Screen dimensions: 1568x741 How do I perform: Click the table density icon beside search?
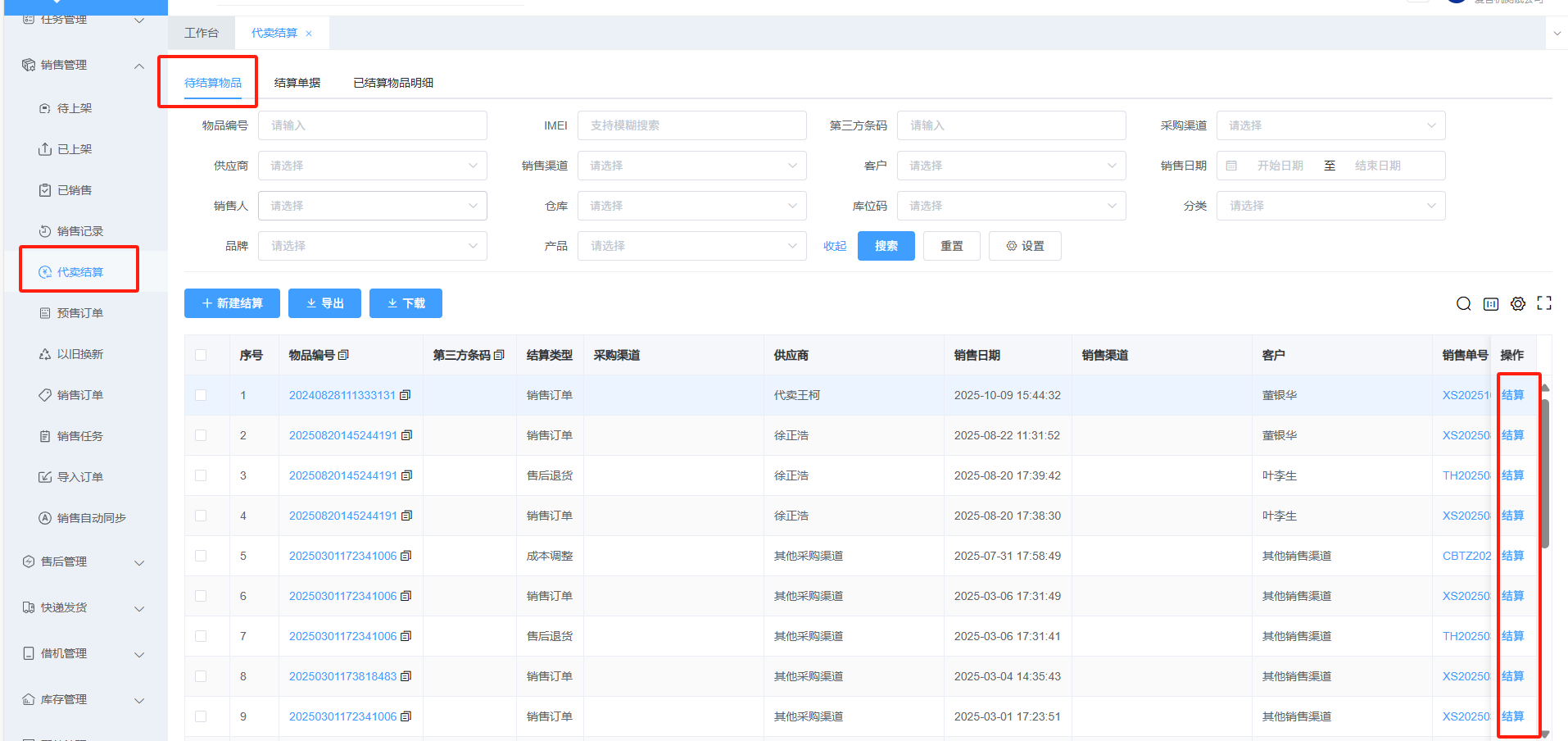tap(1491, 304)
